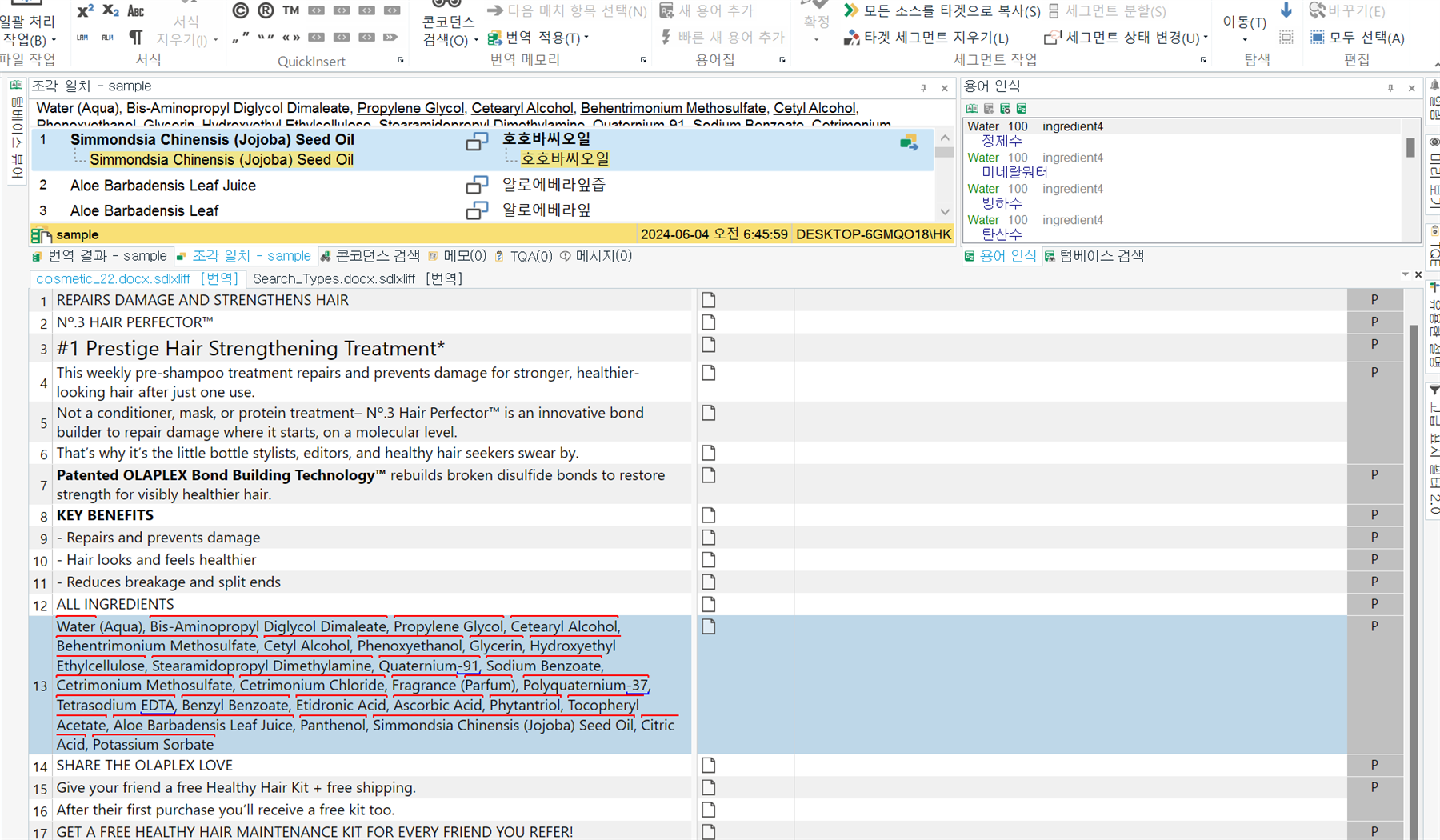Viewport: 1440px width, 840px height.
Task: Select segment 8 KEY BENEFITS source text
Action: tap(105, 515)
